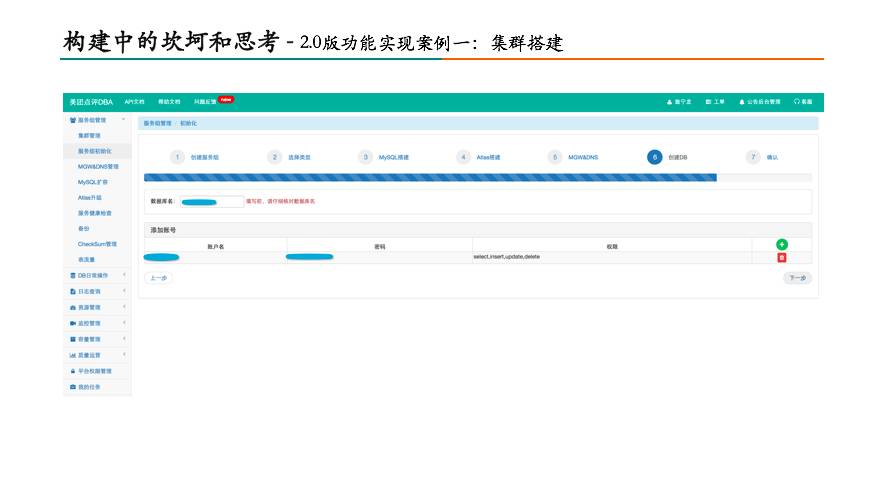Click the 容量管理 icon in sidebar
889x496 pixels.
point(73,339)
